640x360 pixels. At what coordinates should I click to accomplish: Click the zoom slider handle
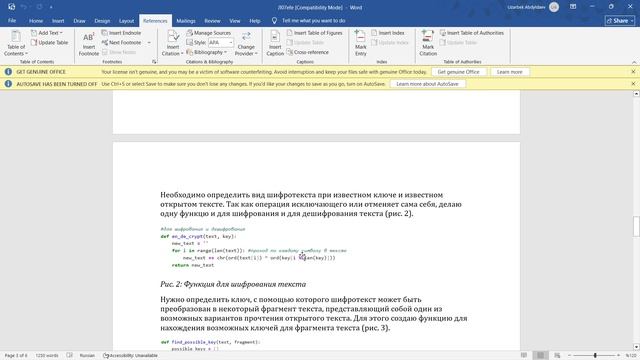(595, 356)
